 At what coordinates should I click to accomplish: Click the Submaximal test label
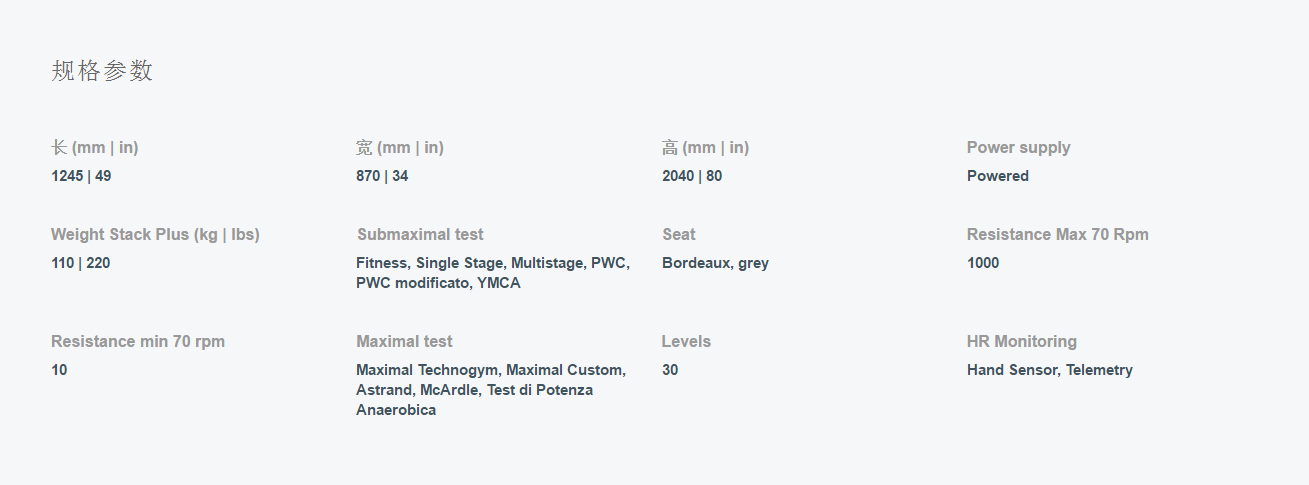pos(420,235)
